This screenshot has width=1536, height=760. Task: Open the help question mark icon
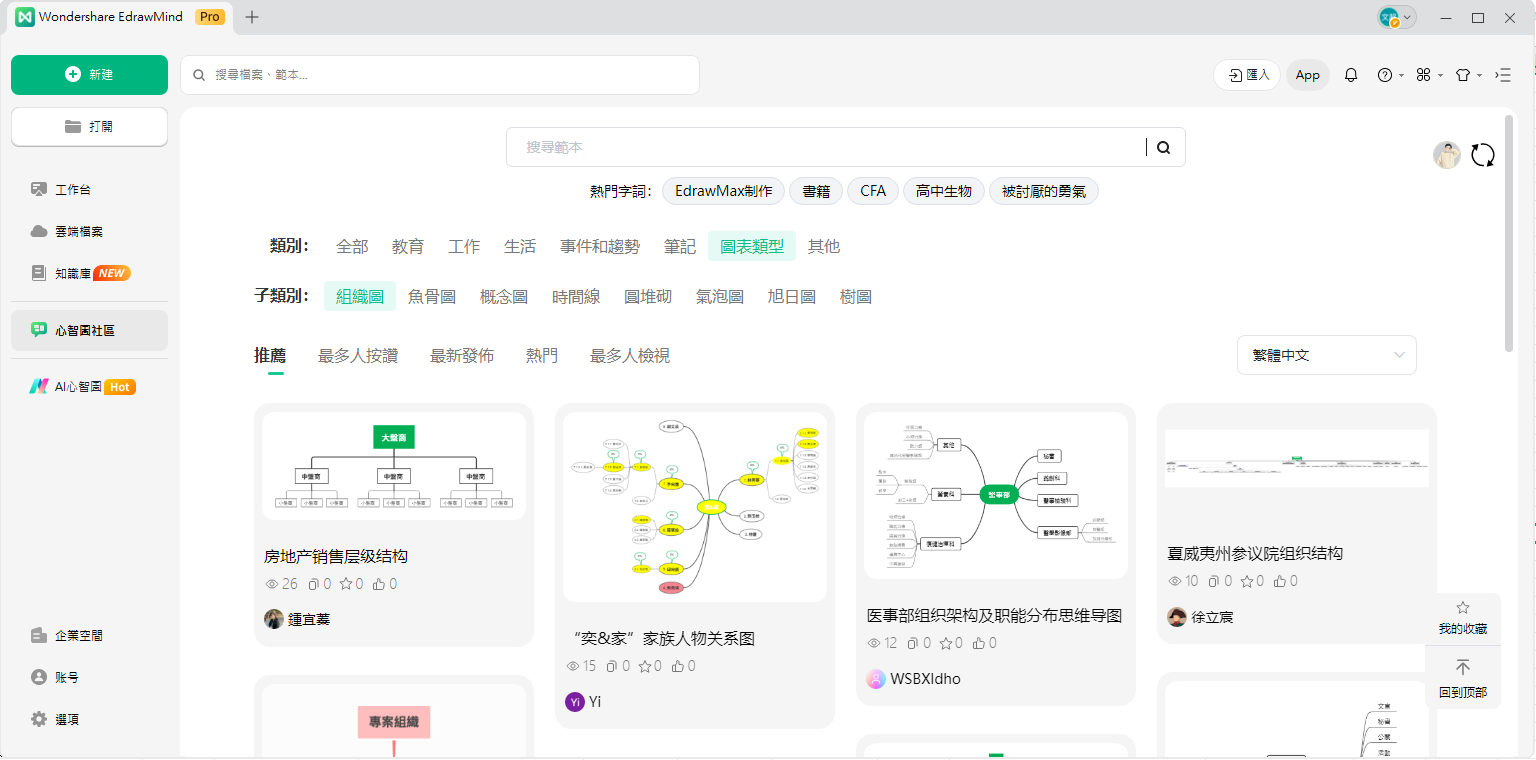[1385, 75]
